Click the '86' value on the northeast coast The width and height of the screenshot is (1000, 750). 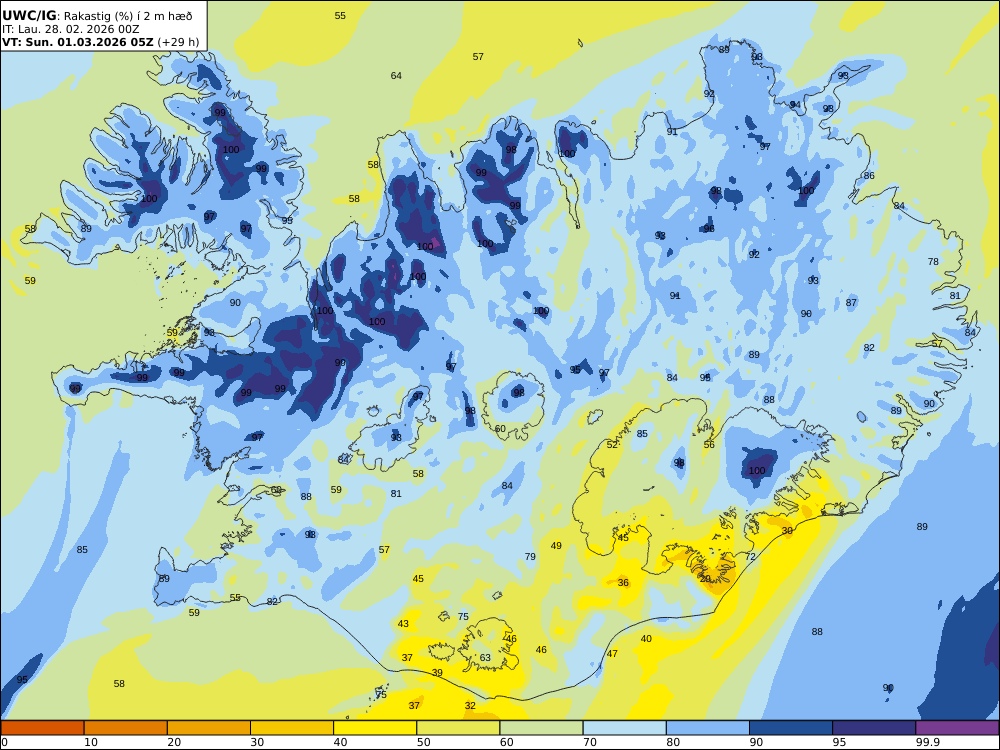coord(869,176)
